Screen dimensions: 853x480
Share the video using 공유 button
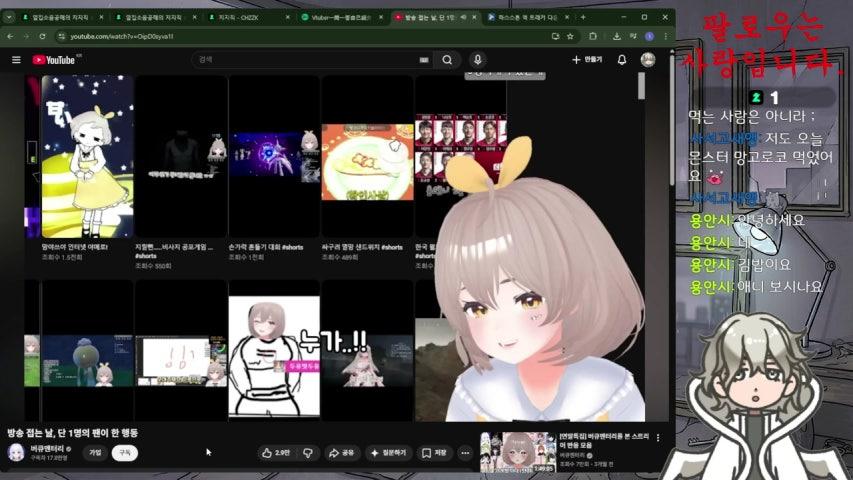342,453
